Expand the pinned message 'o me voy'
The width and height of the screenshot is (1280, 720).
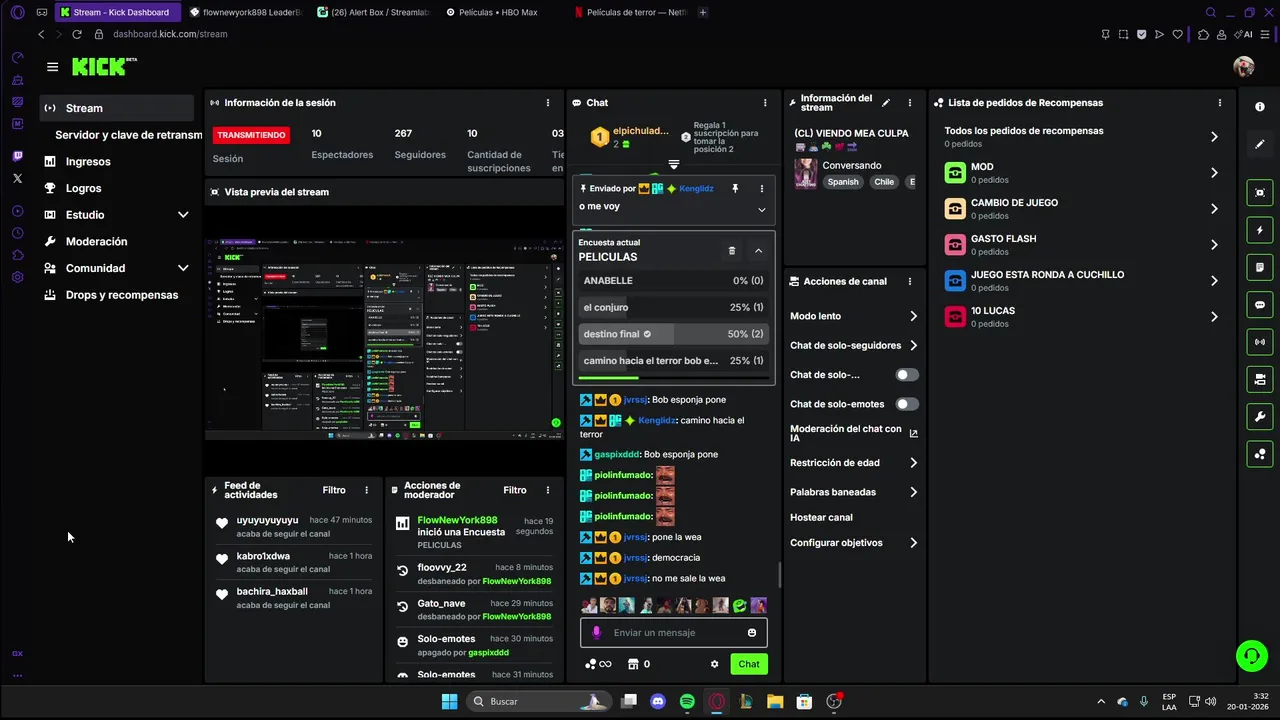[x=761, y=209]
